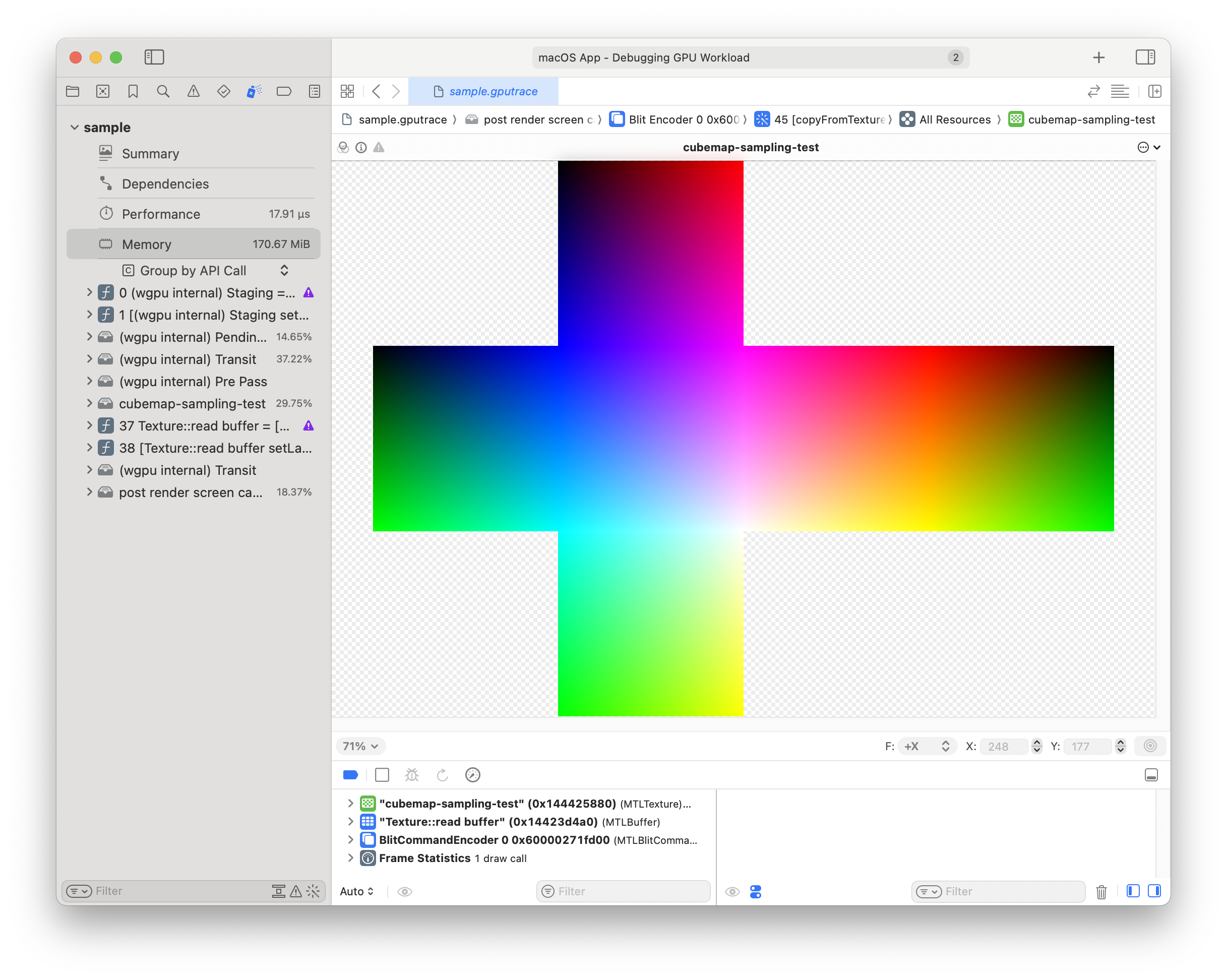Toggle the blue console metadata switch icon
Image resolution: width=1227 pixels, height=980 pixels.
756,892
